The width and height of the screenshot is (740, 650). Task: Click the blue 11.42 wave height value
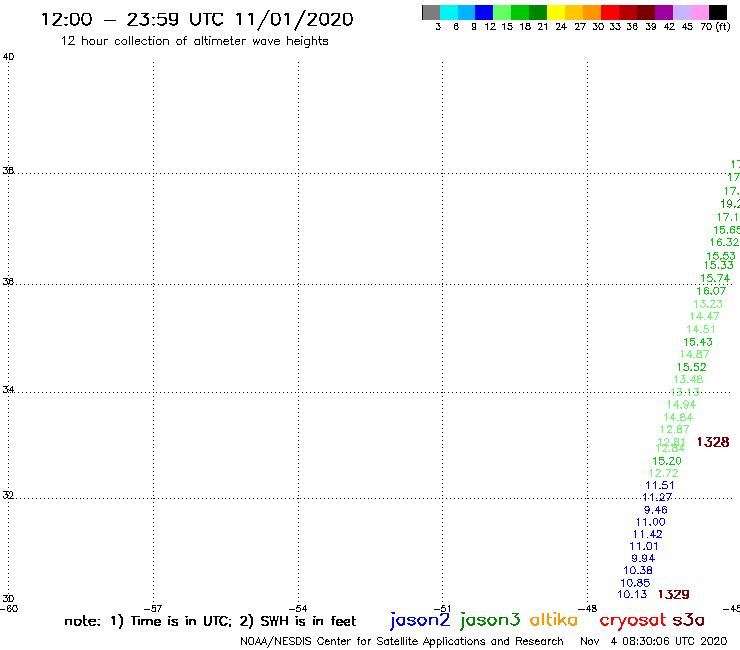[x=648, y=534]
